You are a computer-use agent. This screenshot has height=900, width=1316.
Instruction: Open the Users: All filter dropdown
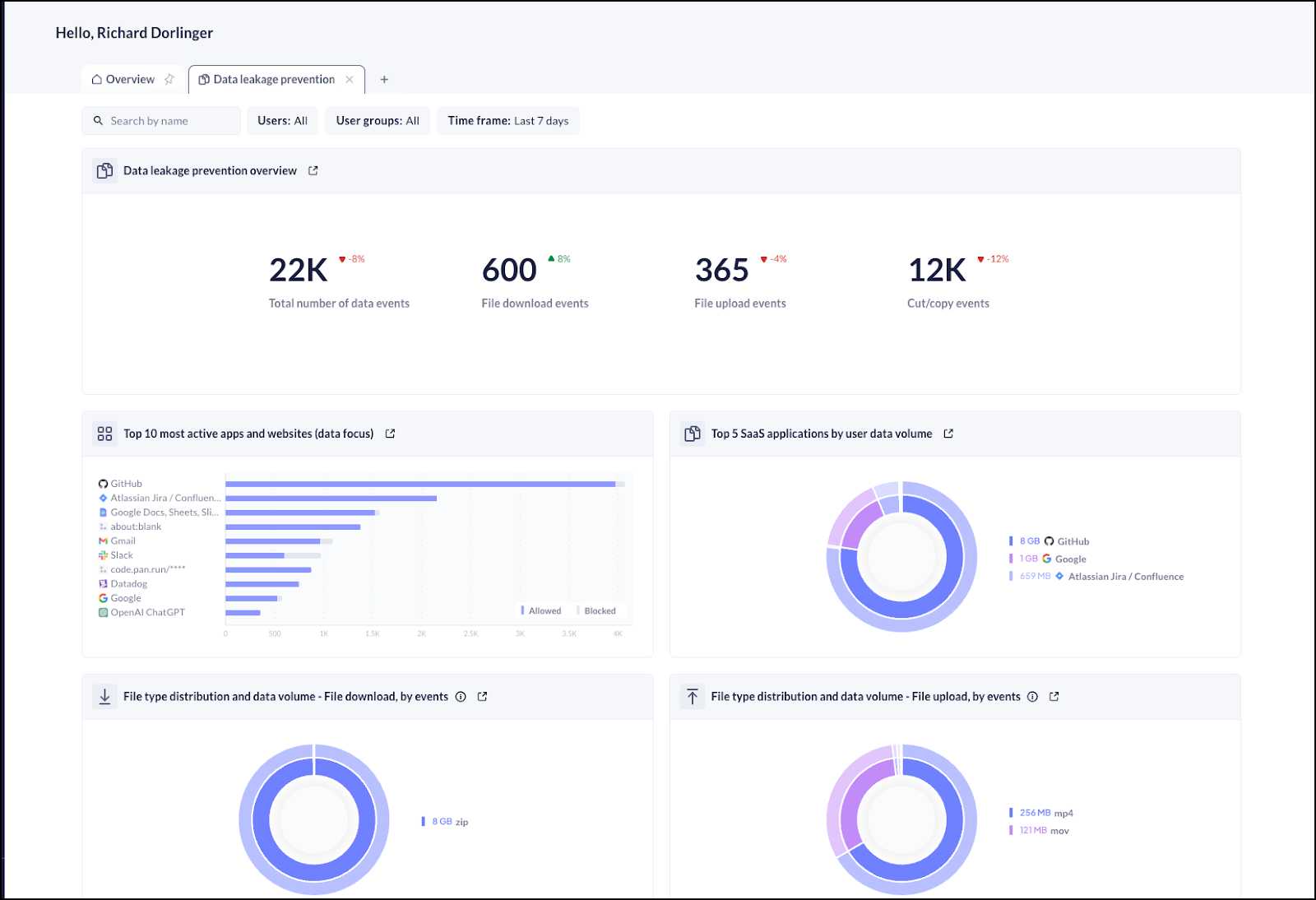pos(282,121)
